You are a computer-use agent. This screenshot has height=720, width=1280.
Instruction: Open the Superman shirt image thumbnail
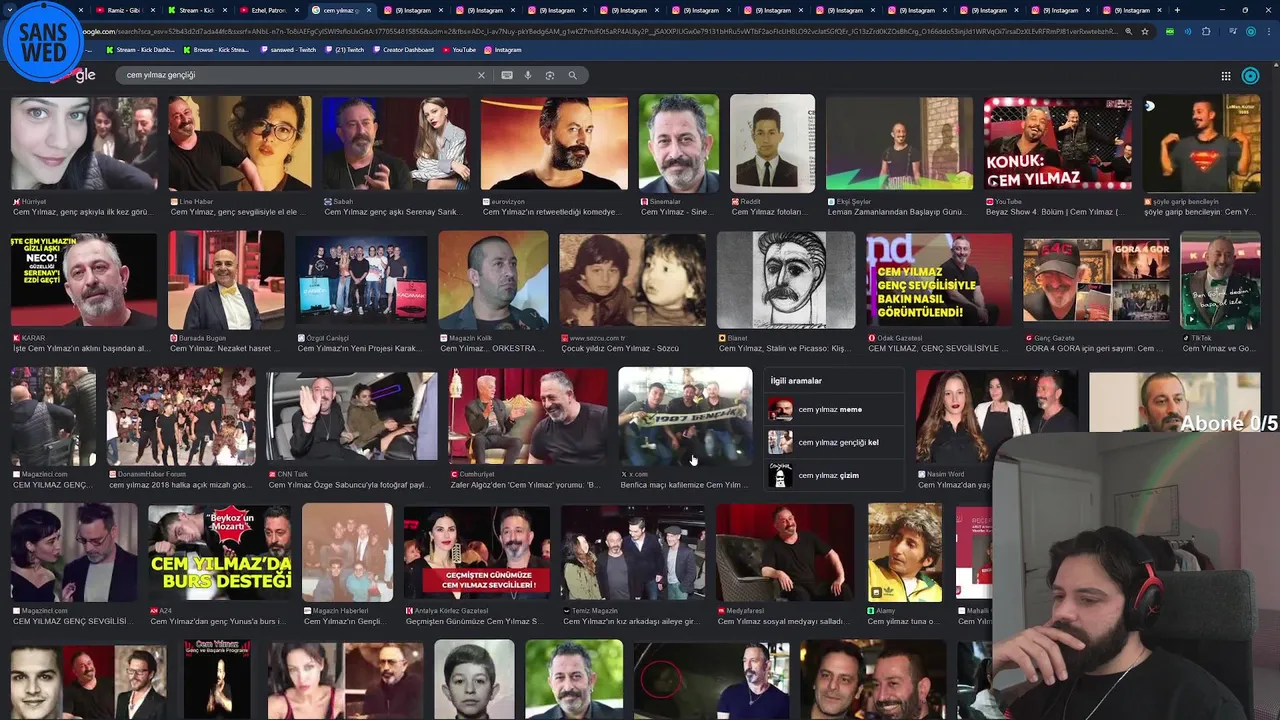1202,143
